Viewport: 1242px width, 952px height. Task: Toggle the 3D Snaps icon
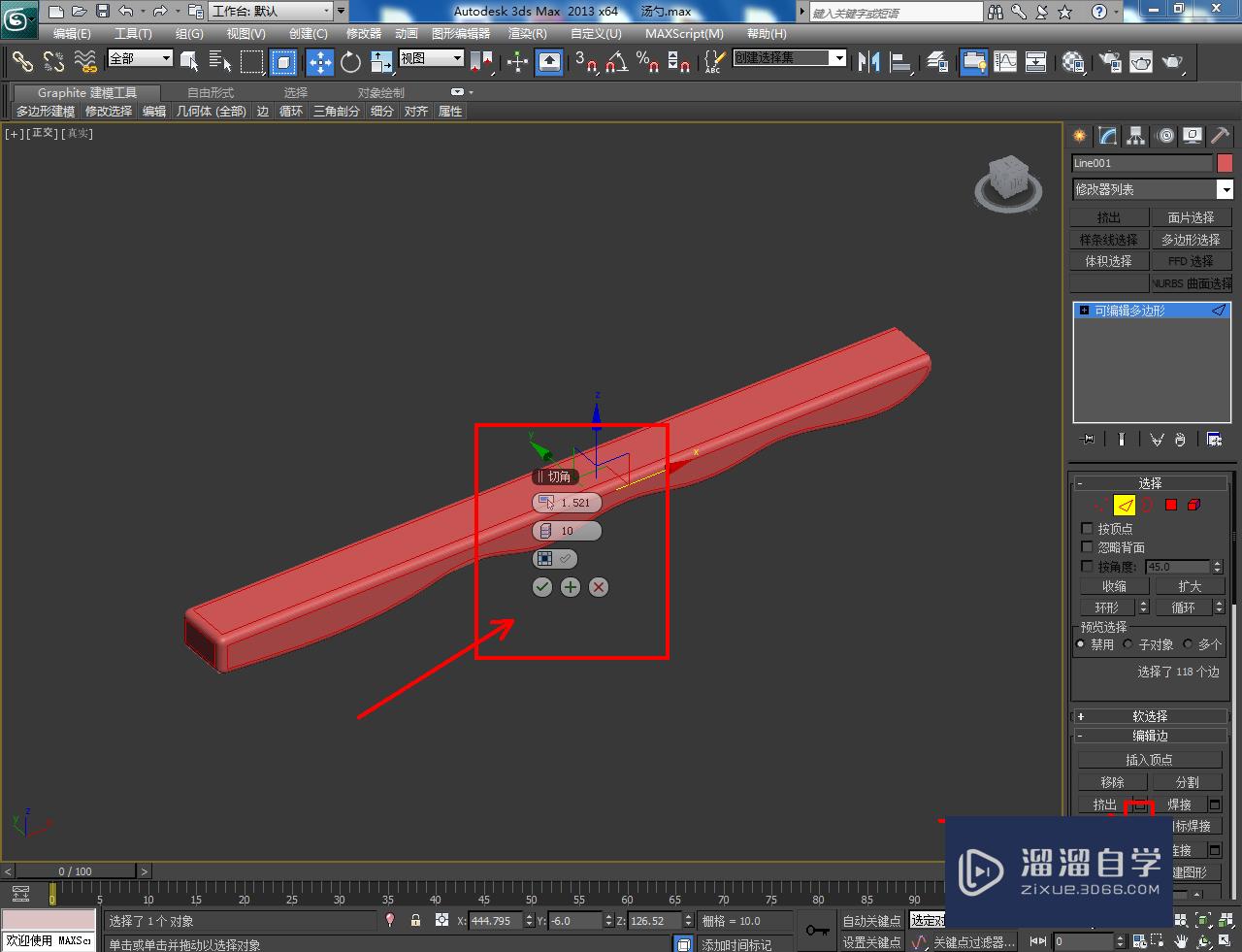(x=585, y=62)
